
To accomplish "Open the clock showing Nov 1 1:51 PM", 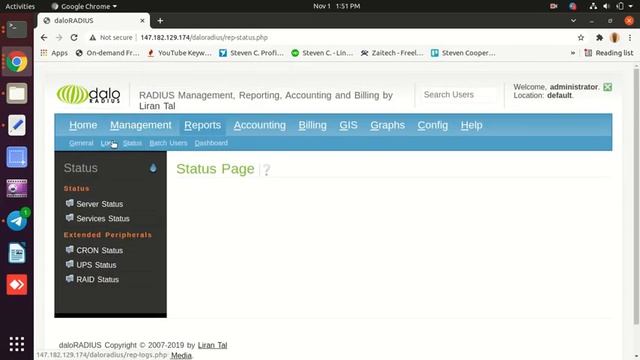I will click(x=336, y=6).
